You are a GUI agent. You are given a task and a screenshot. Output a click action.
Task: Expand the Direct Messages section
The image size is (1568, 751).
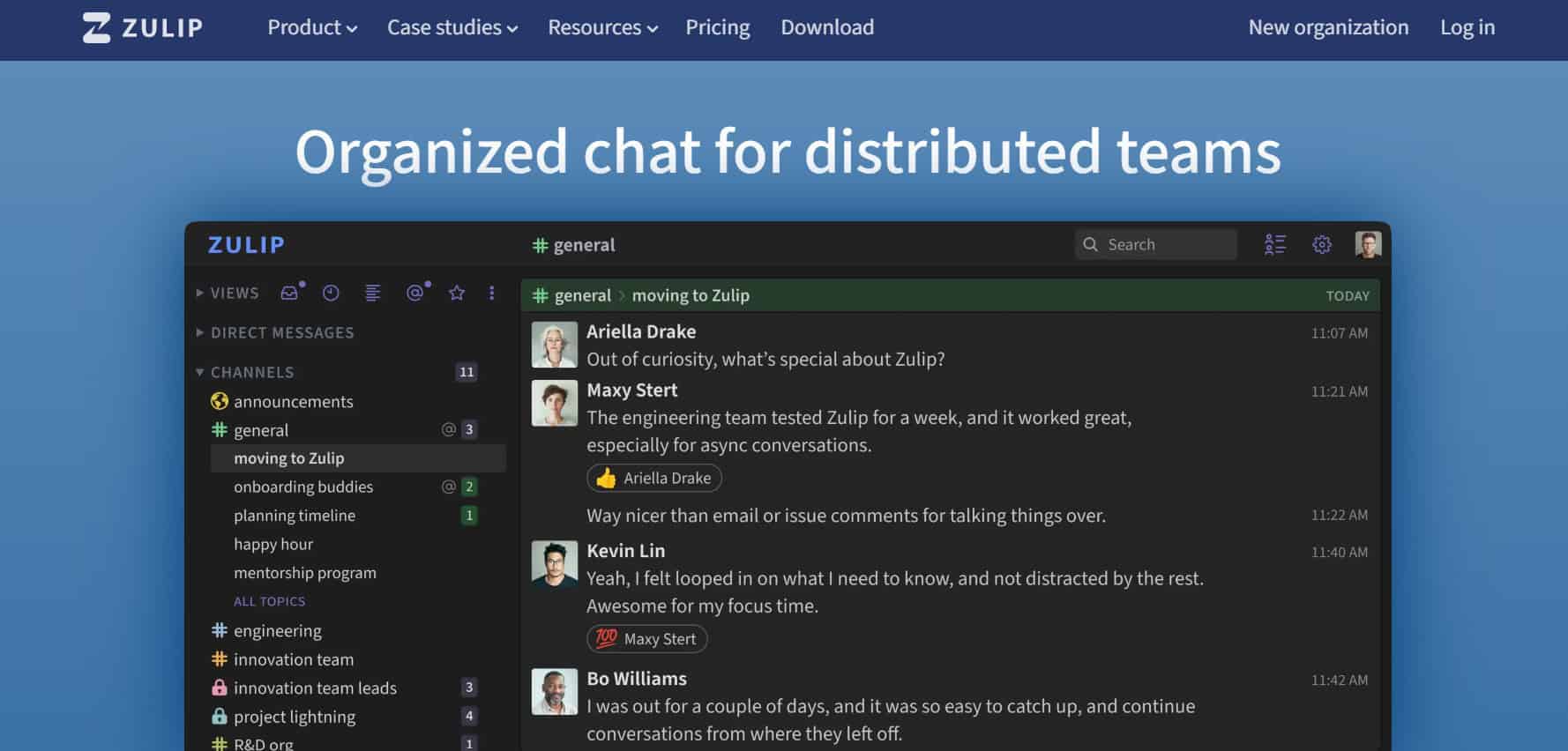(x=274, y=332)
